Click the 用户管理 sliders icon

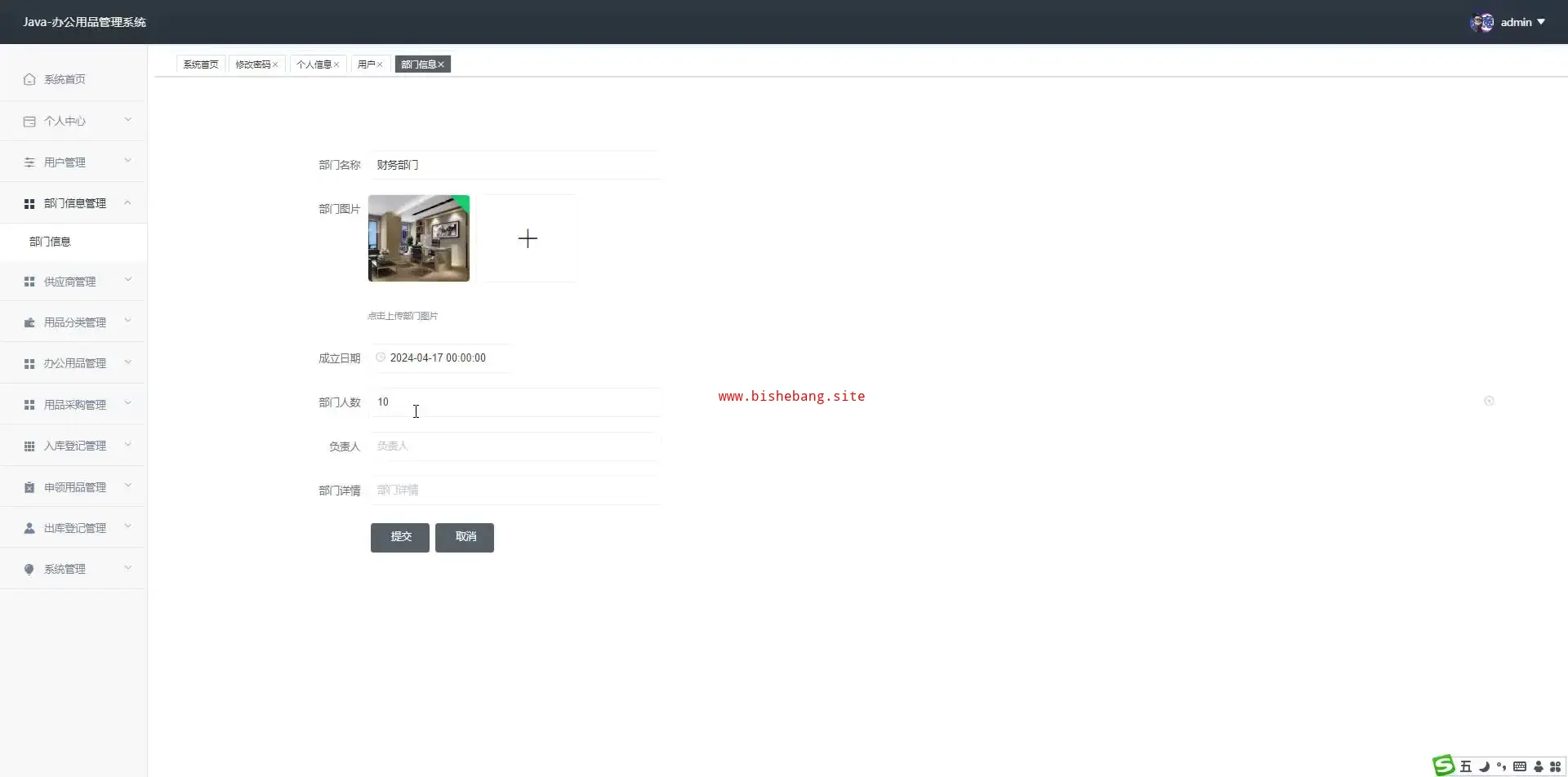29,162
